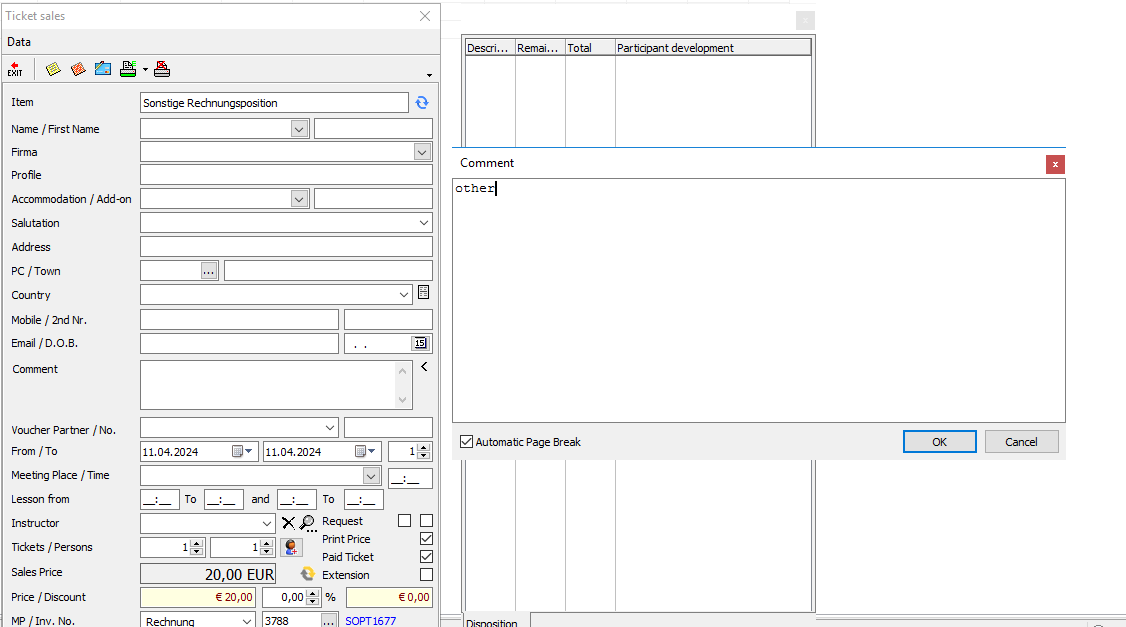This screenshot has width=1126, height=627.
Task: Tick the second Request checkbox
Action: pyautogui.click(x=427, y=521)
